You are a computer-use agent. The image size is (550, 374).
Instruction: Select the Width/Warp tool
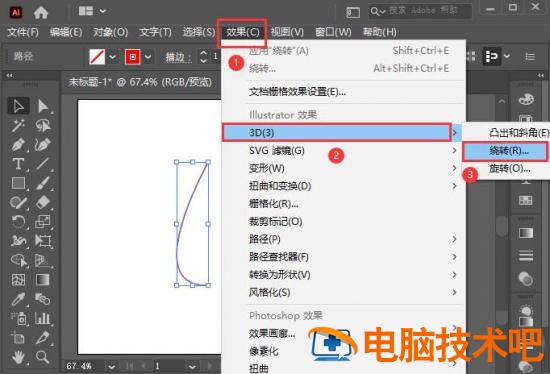tap(18, 241)
